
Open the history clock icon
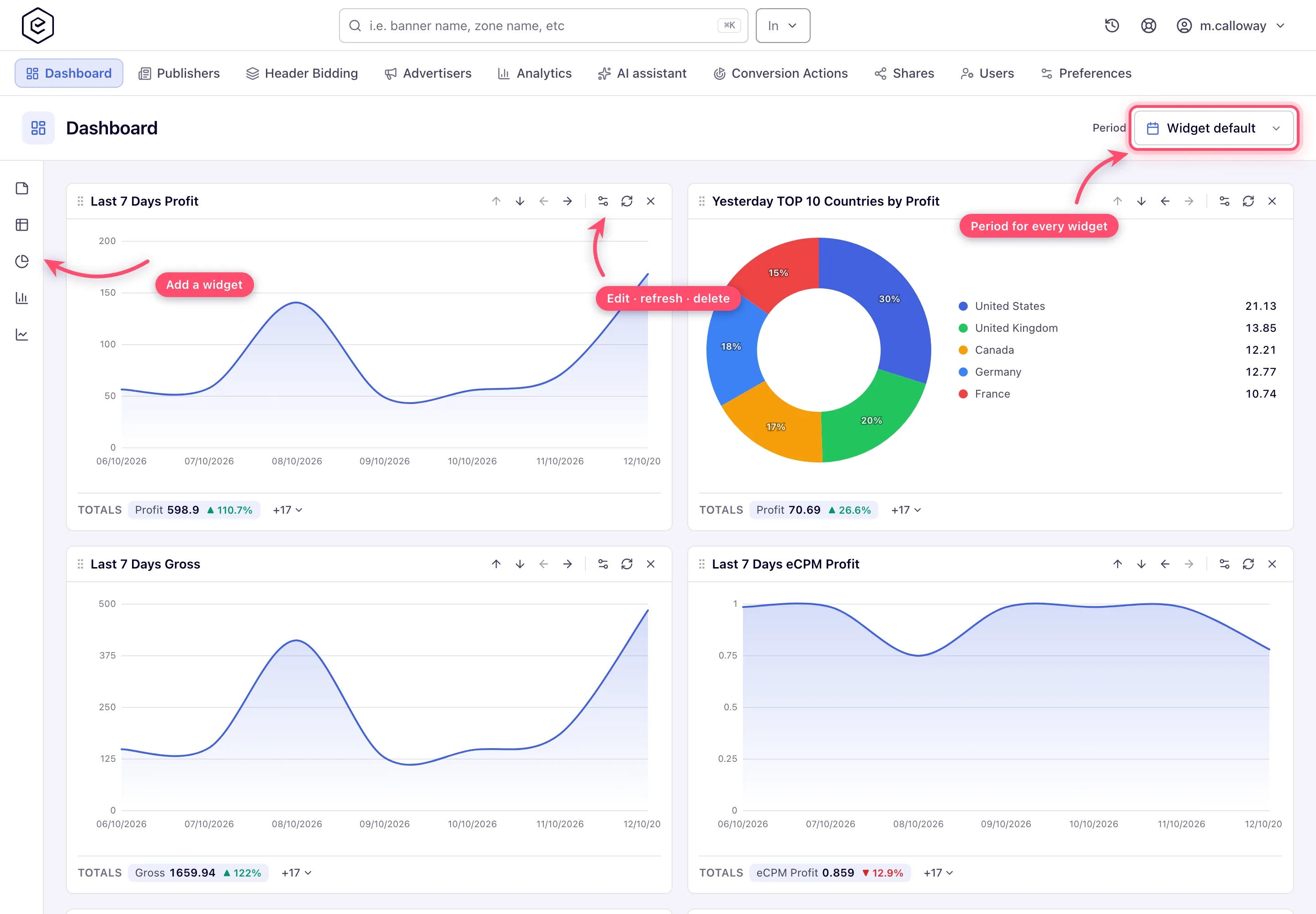click(x=1112, y=26)
